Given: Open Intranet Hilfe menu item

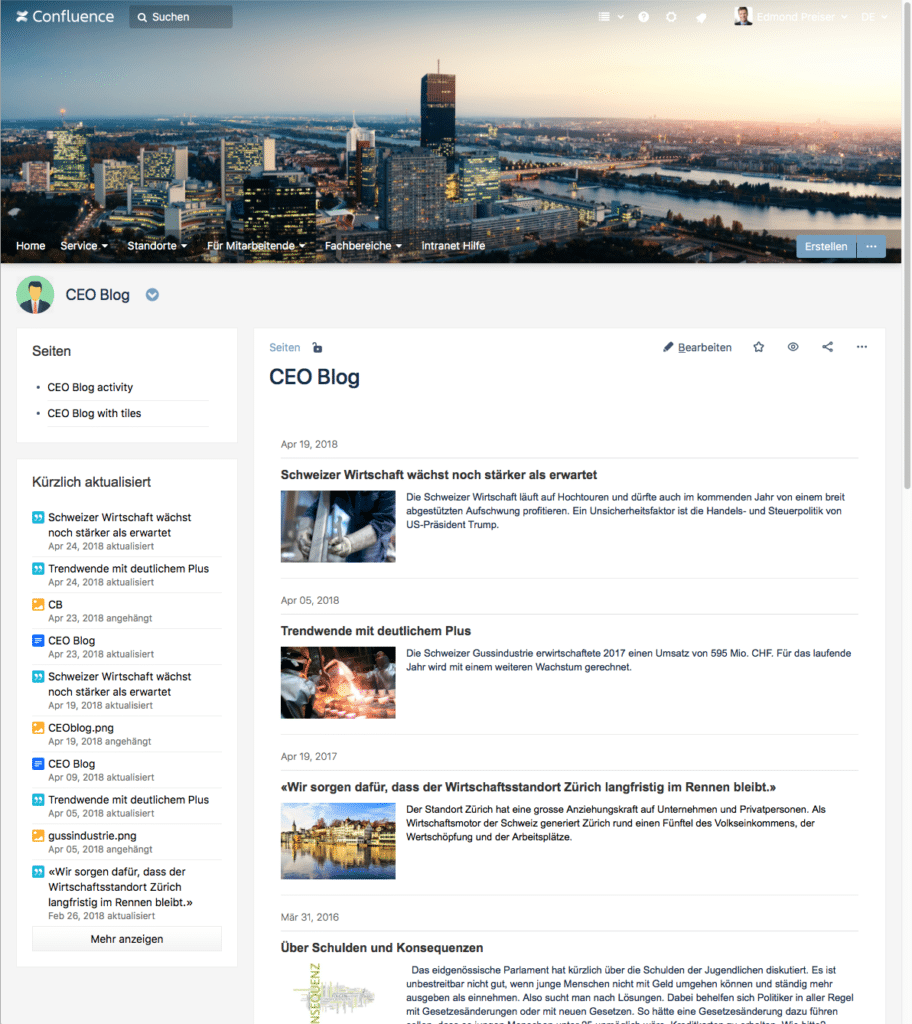Looking at the screenshot, I should coord(453,246).
